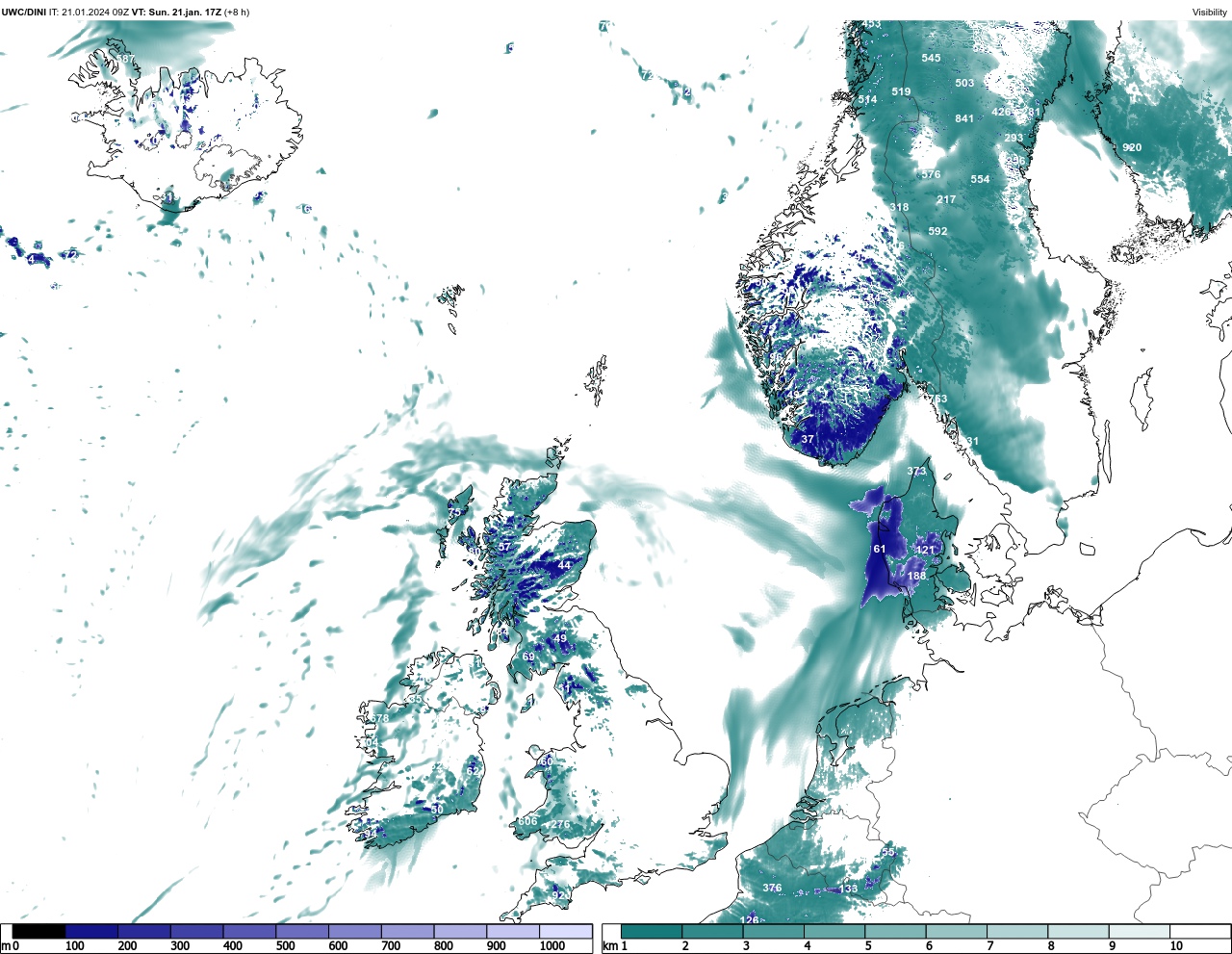Image resolution: width=1232 pixels, height=954 pixels.
Task: Click the "700" metre legend tick label
Action: pos(390,946)
